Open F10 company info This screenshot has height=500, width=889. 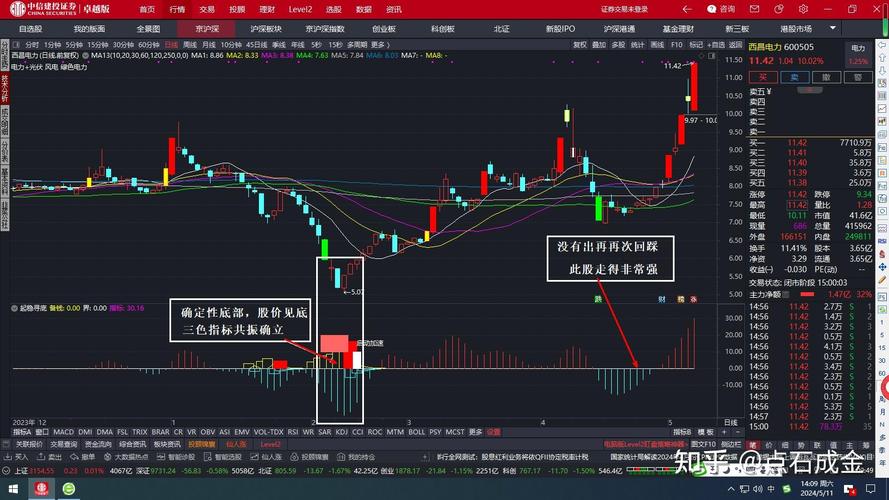(676, 45)
